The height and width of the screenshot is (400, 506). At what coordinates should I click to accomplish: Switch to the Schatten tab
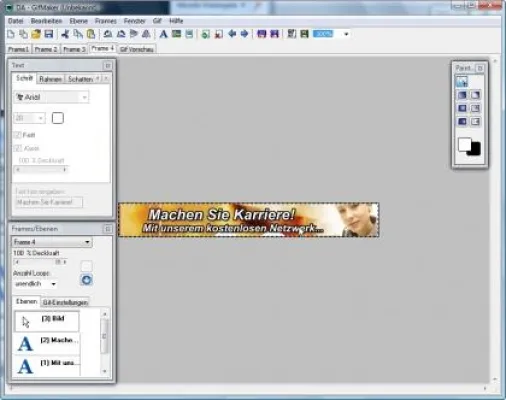(80, 79)
